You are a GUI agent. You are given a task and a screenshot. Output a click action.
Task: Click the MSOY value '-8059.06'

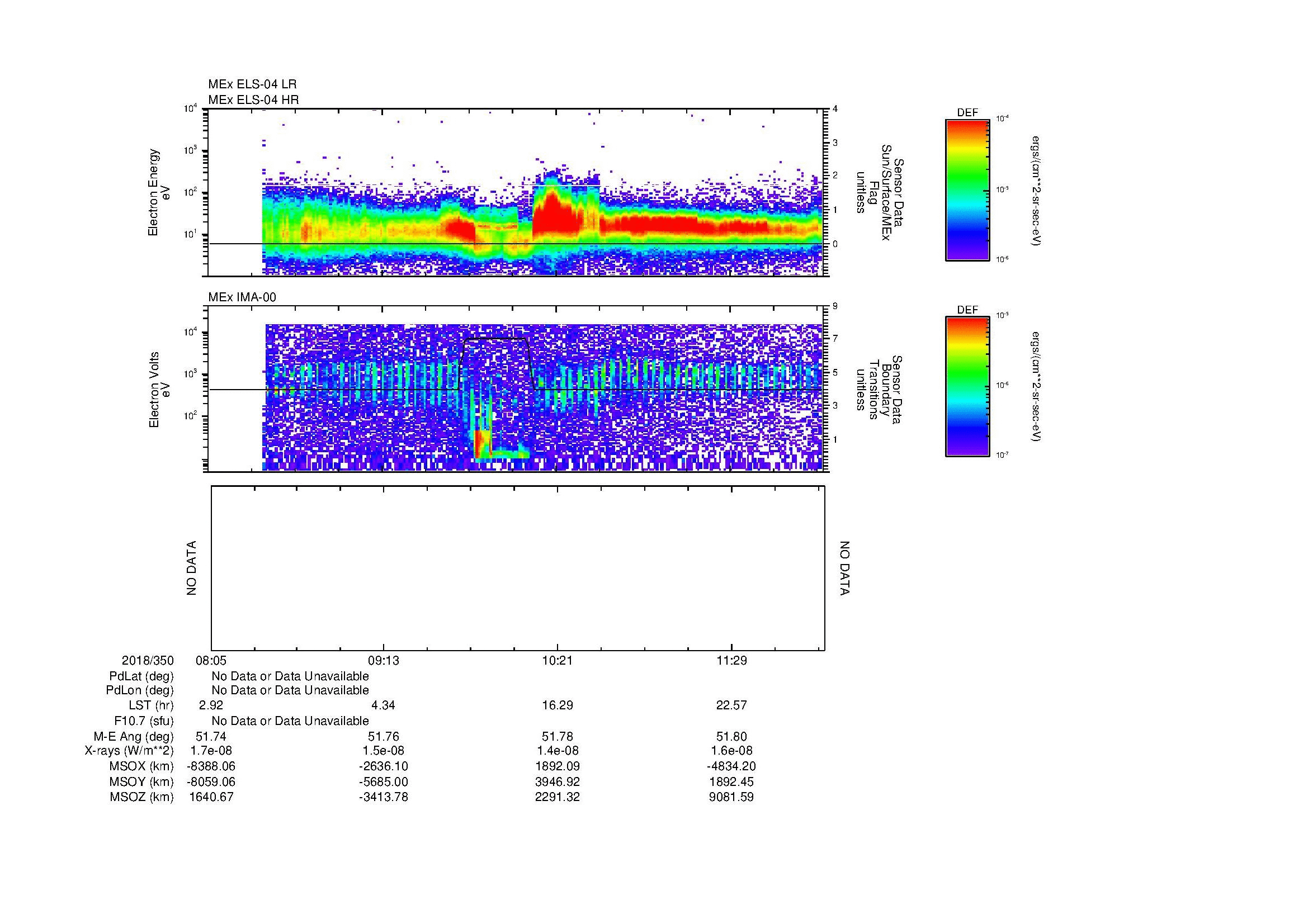coord(211,781)
